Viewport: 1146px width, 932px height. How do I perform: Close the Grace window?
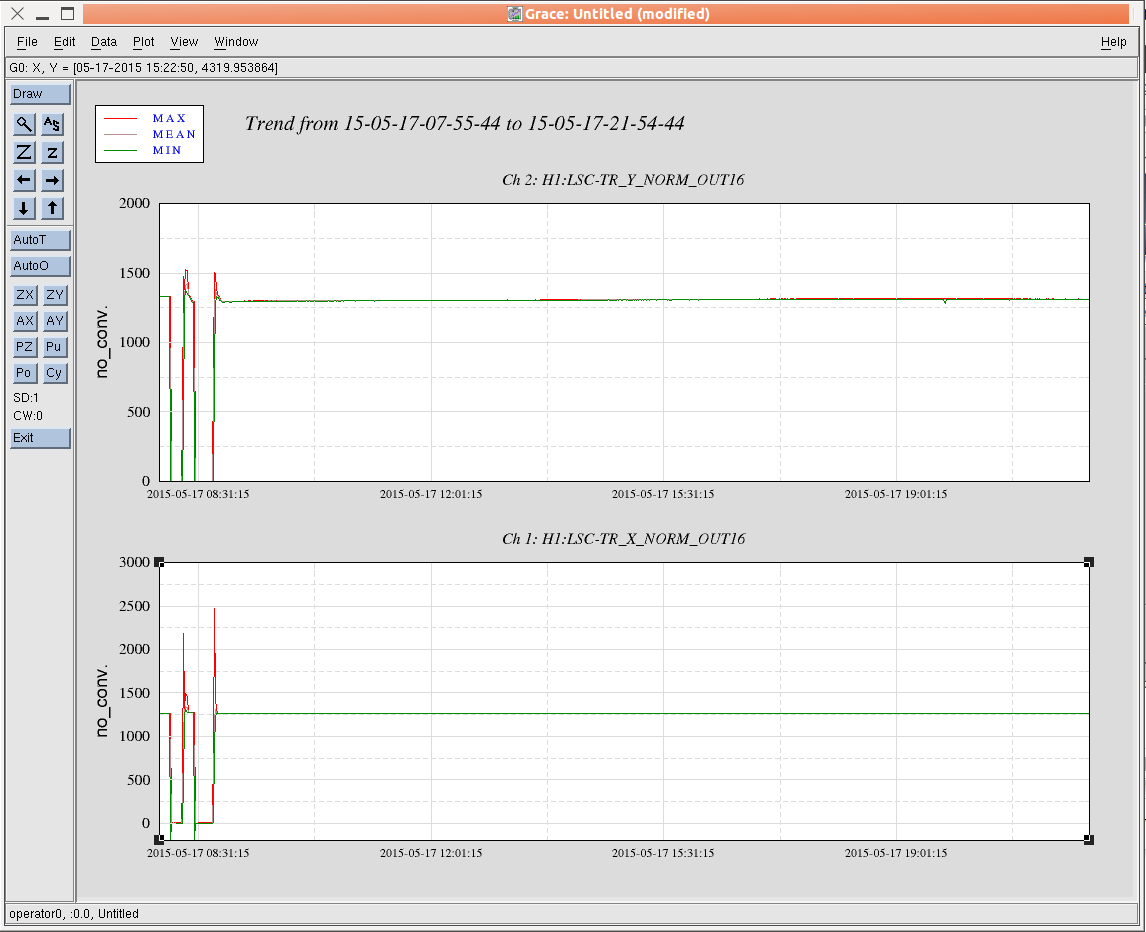tap(18, 14)
